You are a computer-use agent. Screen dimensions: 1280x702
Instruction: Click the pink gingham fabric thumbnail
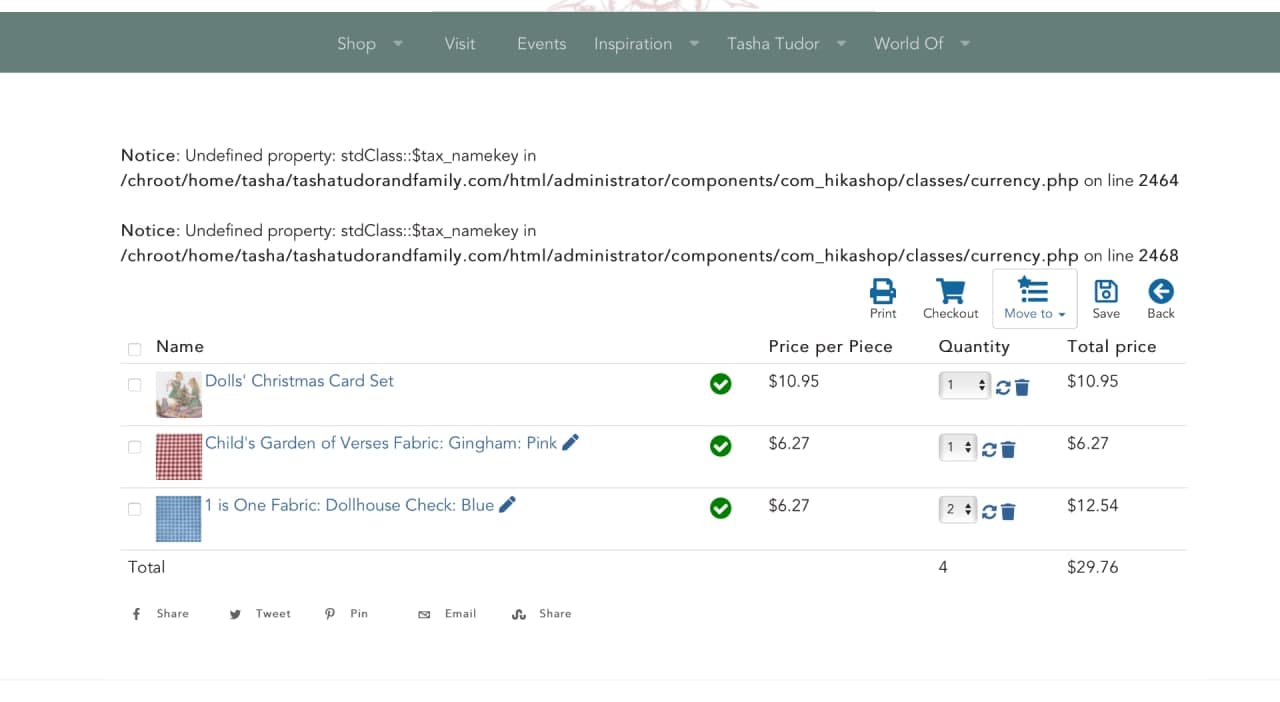179,456
